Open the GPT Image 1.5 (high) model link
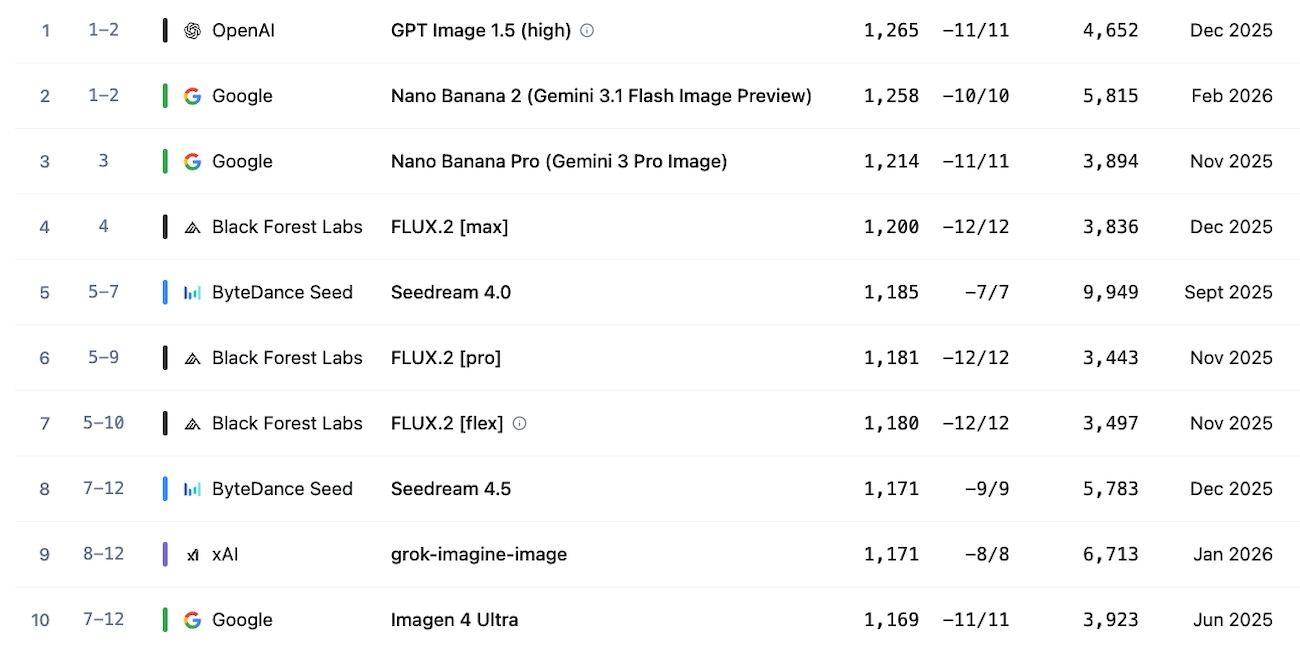This screenshot has width=1300, height=648. tap(480, 31)
